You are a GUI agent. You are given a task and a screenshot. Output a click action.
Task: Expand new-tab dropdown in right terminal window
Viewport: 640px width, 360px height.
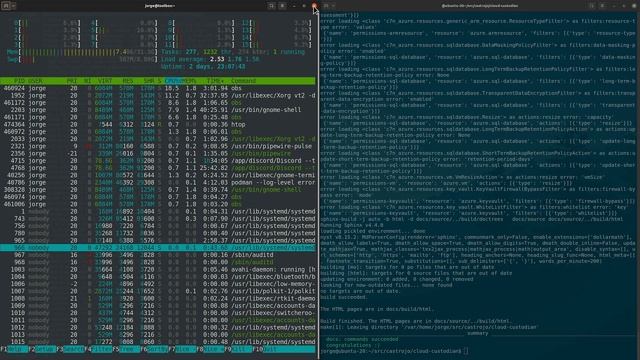point(333,6)
